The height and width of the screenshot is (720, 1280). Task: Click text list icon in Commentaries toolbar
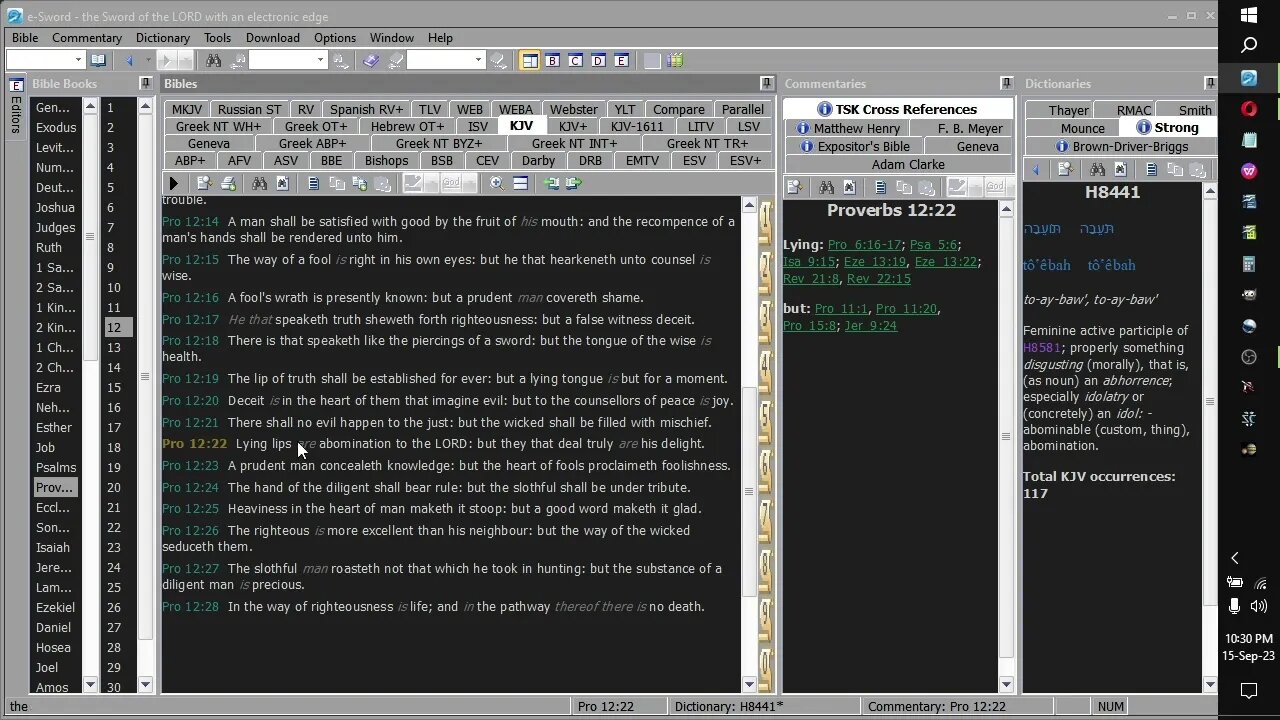point(880,187)
